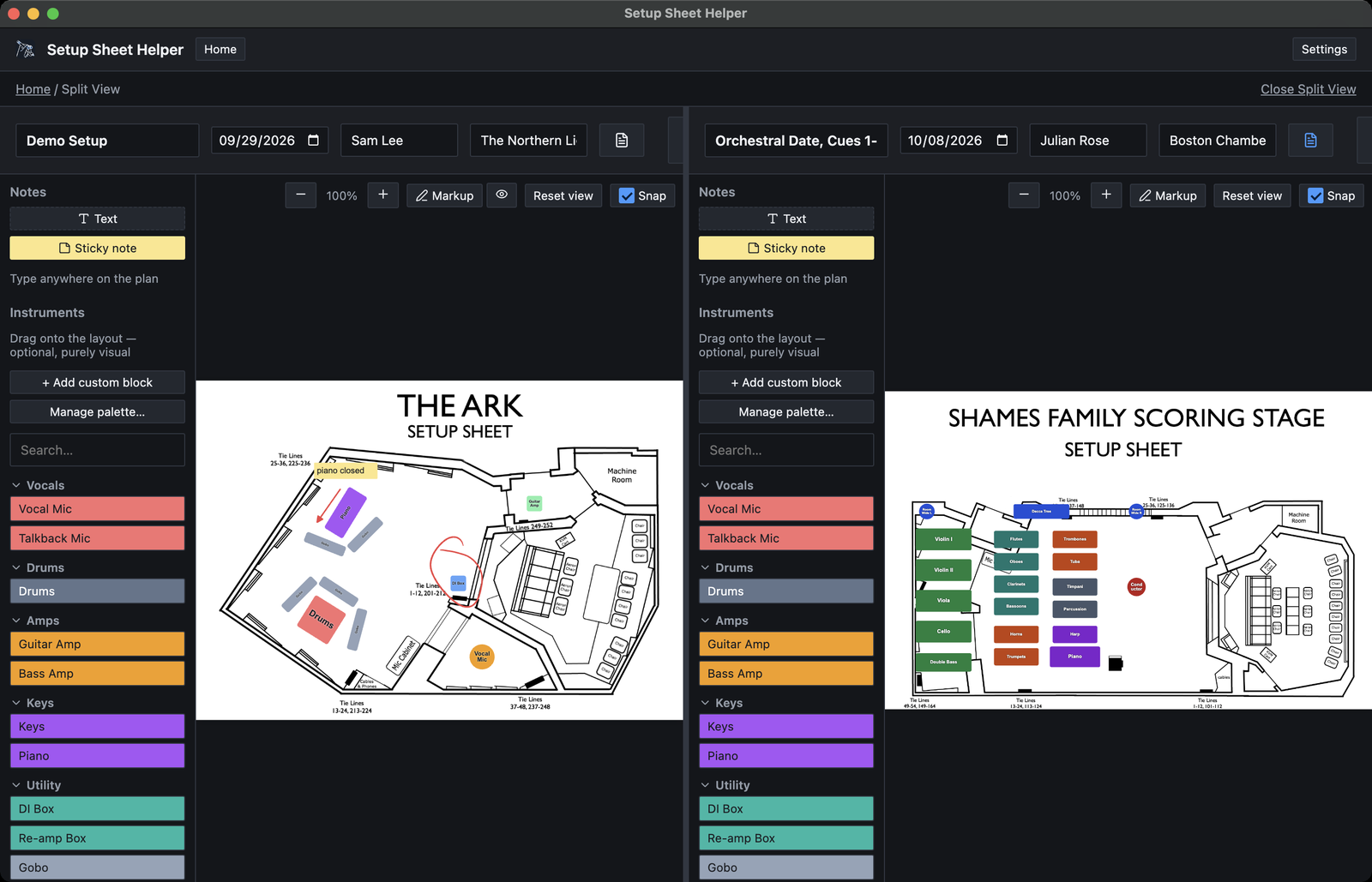Uncheck Snap in the left pane
Image resolution: width=1372 pixels, height=882 pixels.
pyautogui.click(x=627, y=195)
